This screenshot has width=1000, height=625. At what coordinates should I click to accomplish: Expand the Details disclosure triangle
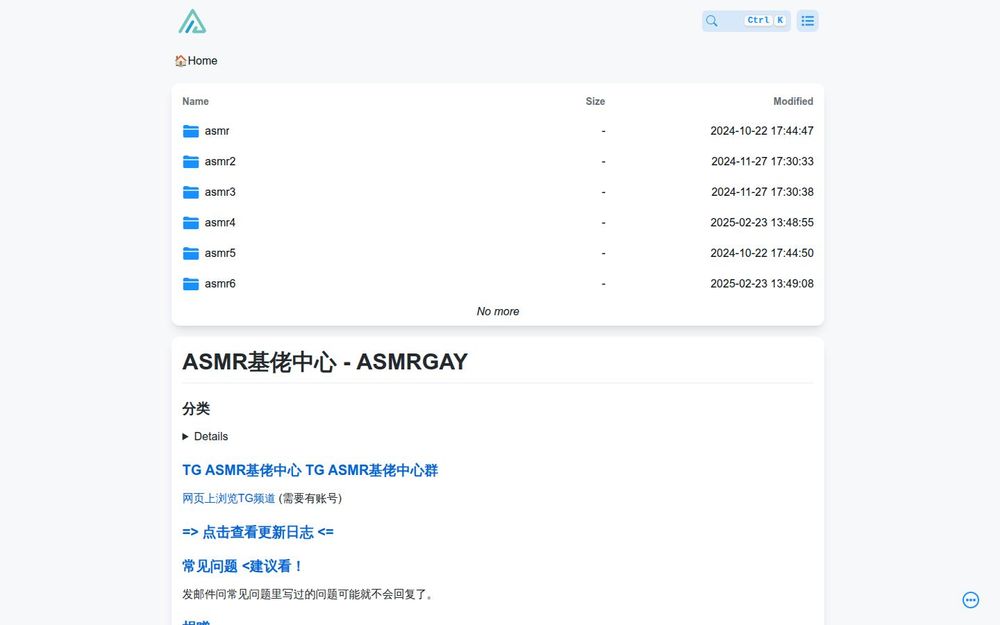point(186,437)
